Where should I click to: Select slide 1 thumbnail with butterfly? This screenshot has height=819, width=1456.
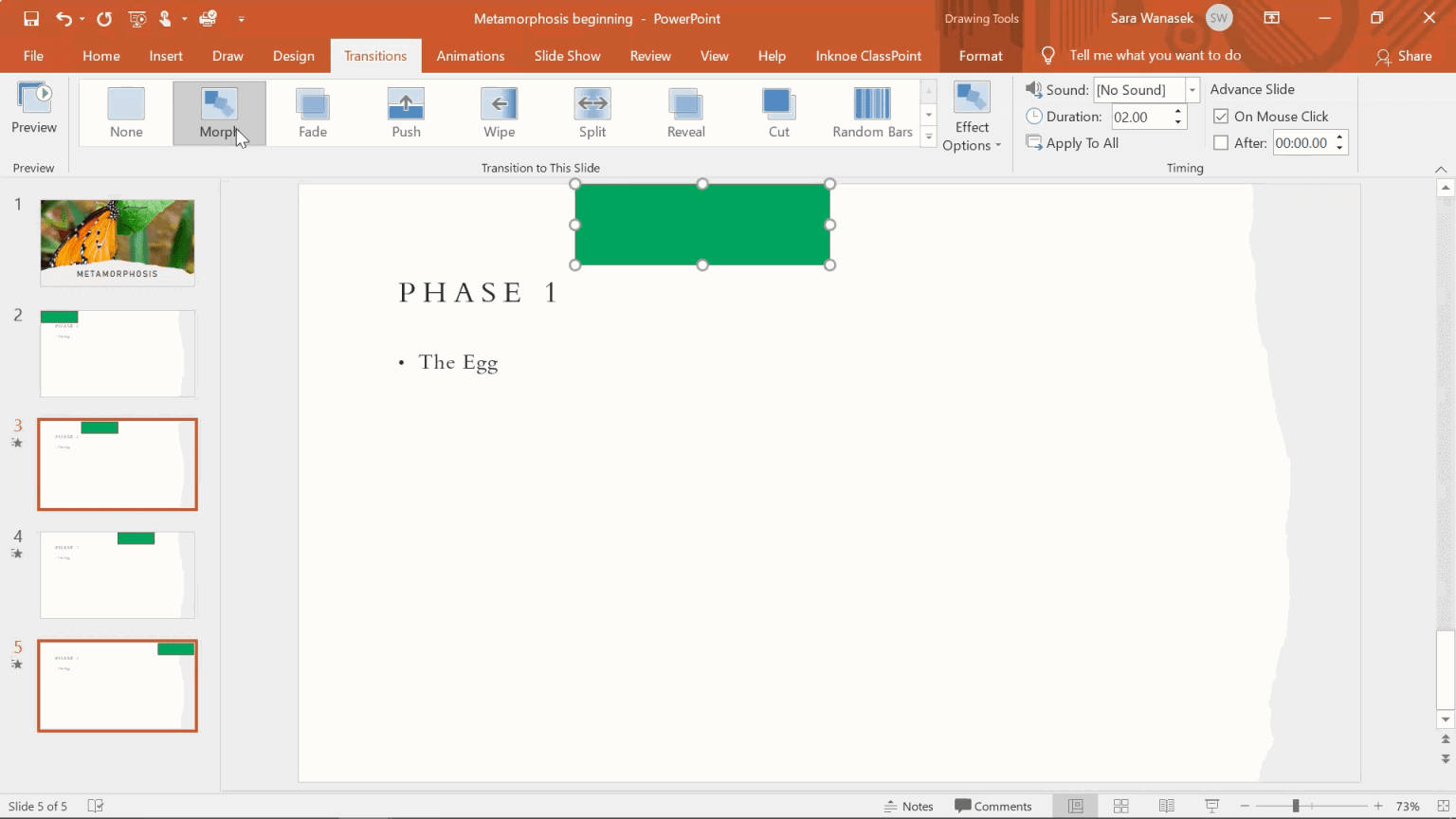pyautogui.click(x=117, y=242)
